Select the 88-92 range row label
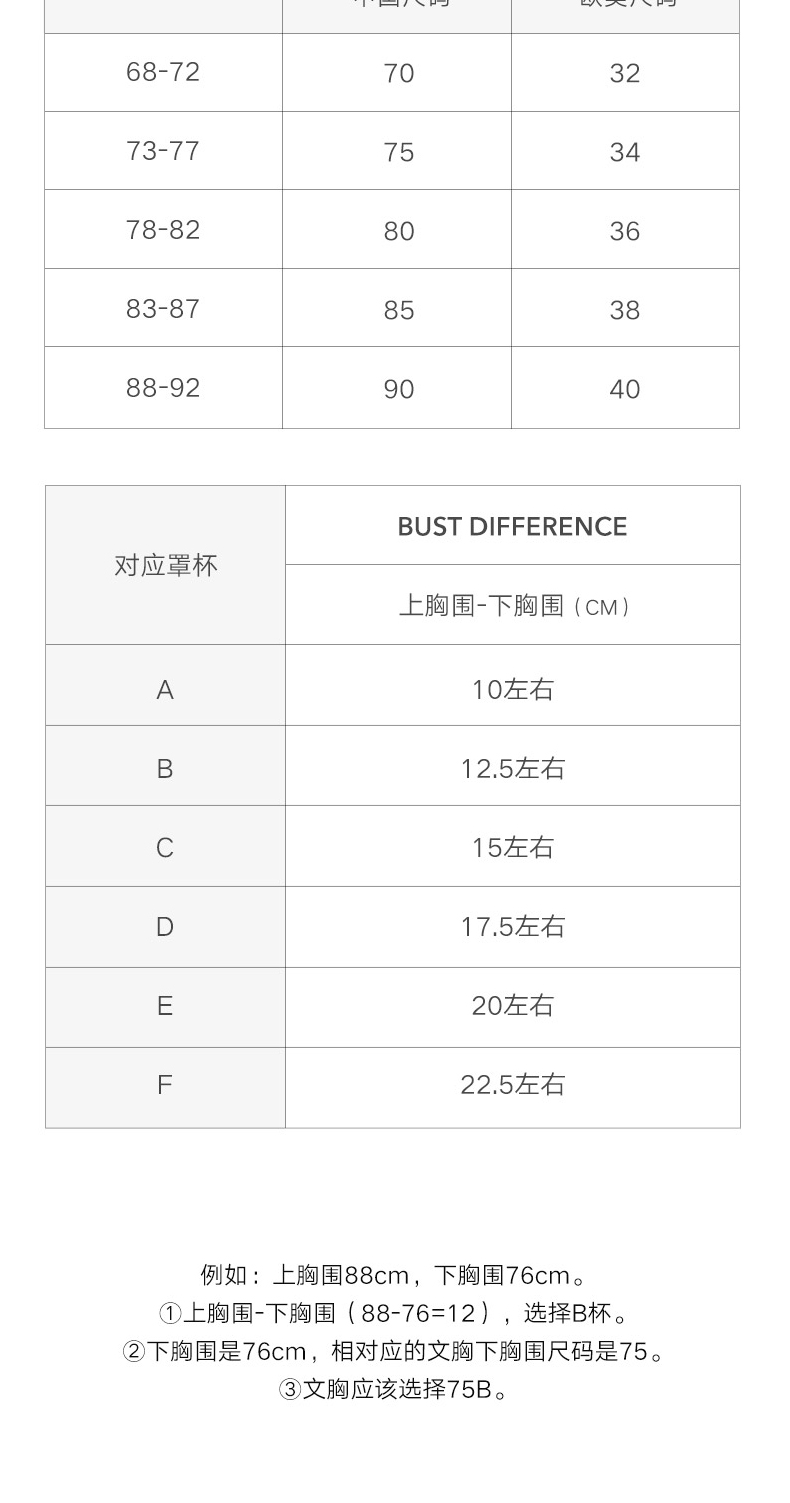This screenshot has width=790, height=1503. click(163, 388)
